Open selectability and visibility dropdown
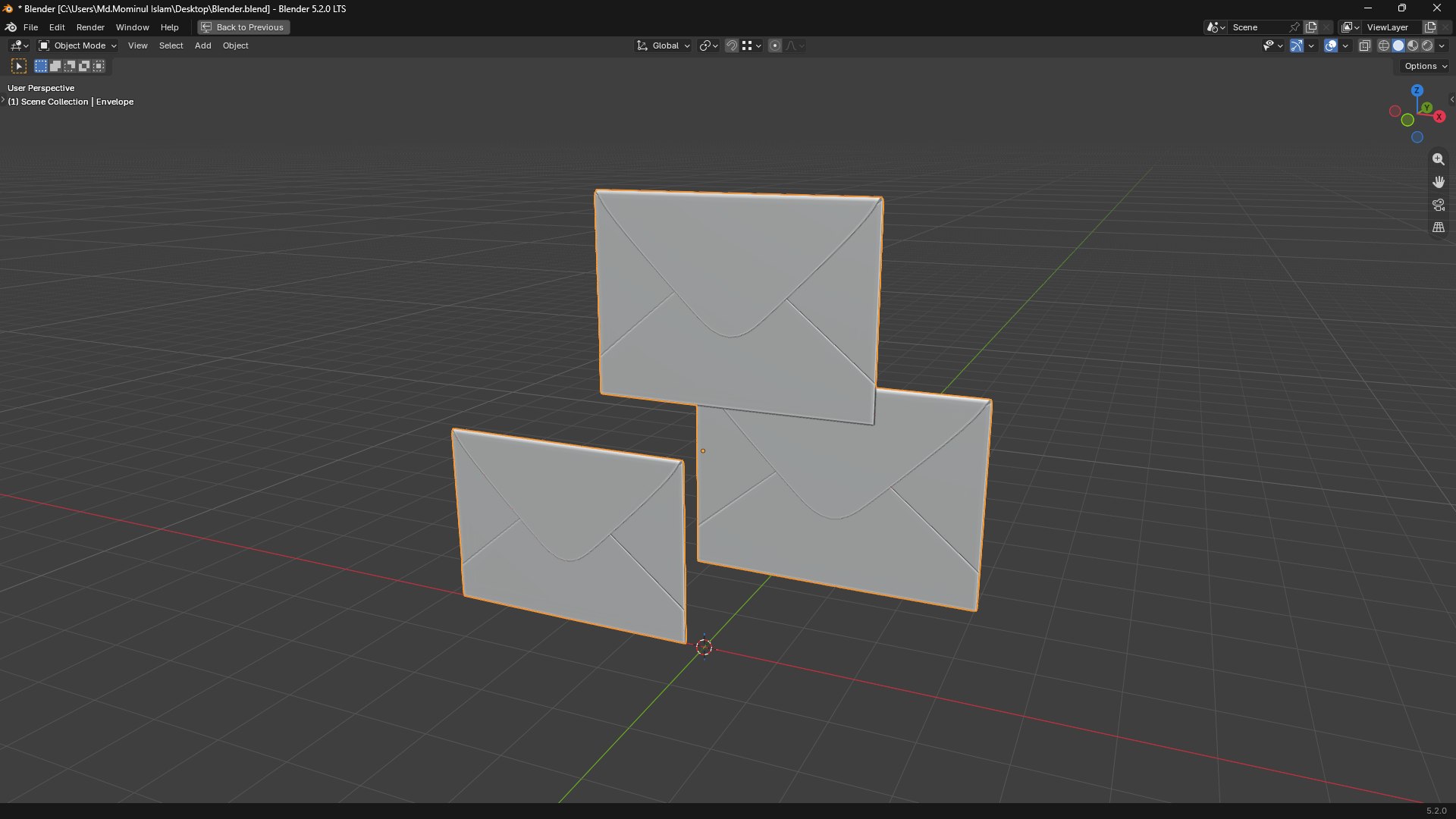Image resolution: width=1456 pixels, height=819 pixels. point(1273,45)
